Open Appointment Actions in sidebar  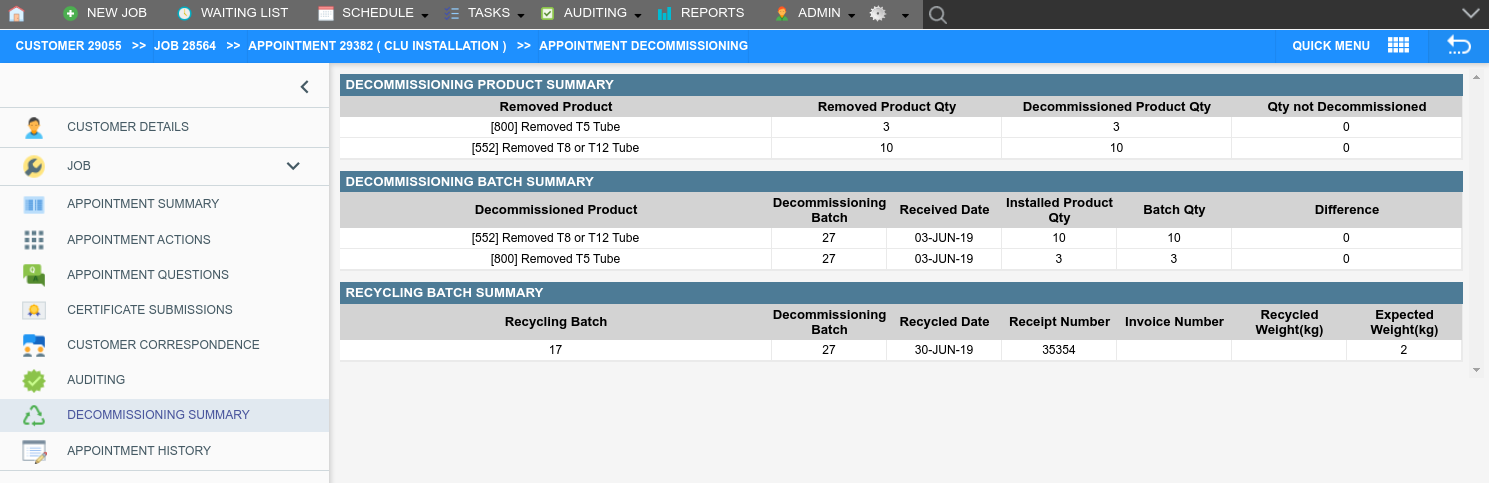(x=139, y=240)
